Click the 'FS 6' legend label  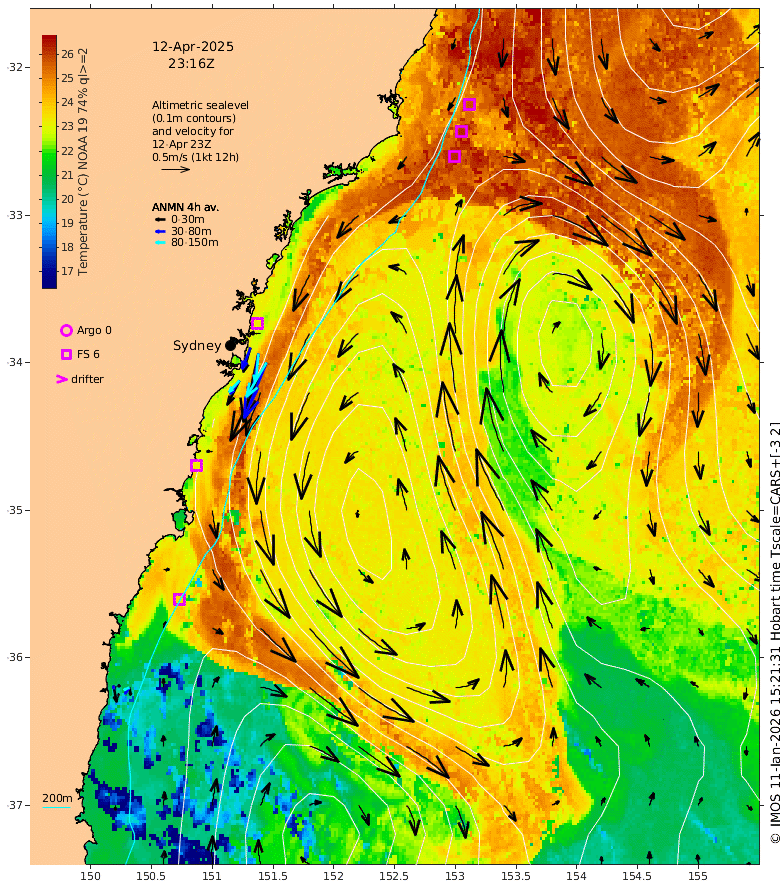point(88,354)
